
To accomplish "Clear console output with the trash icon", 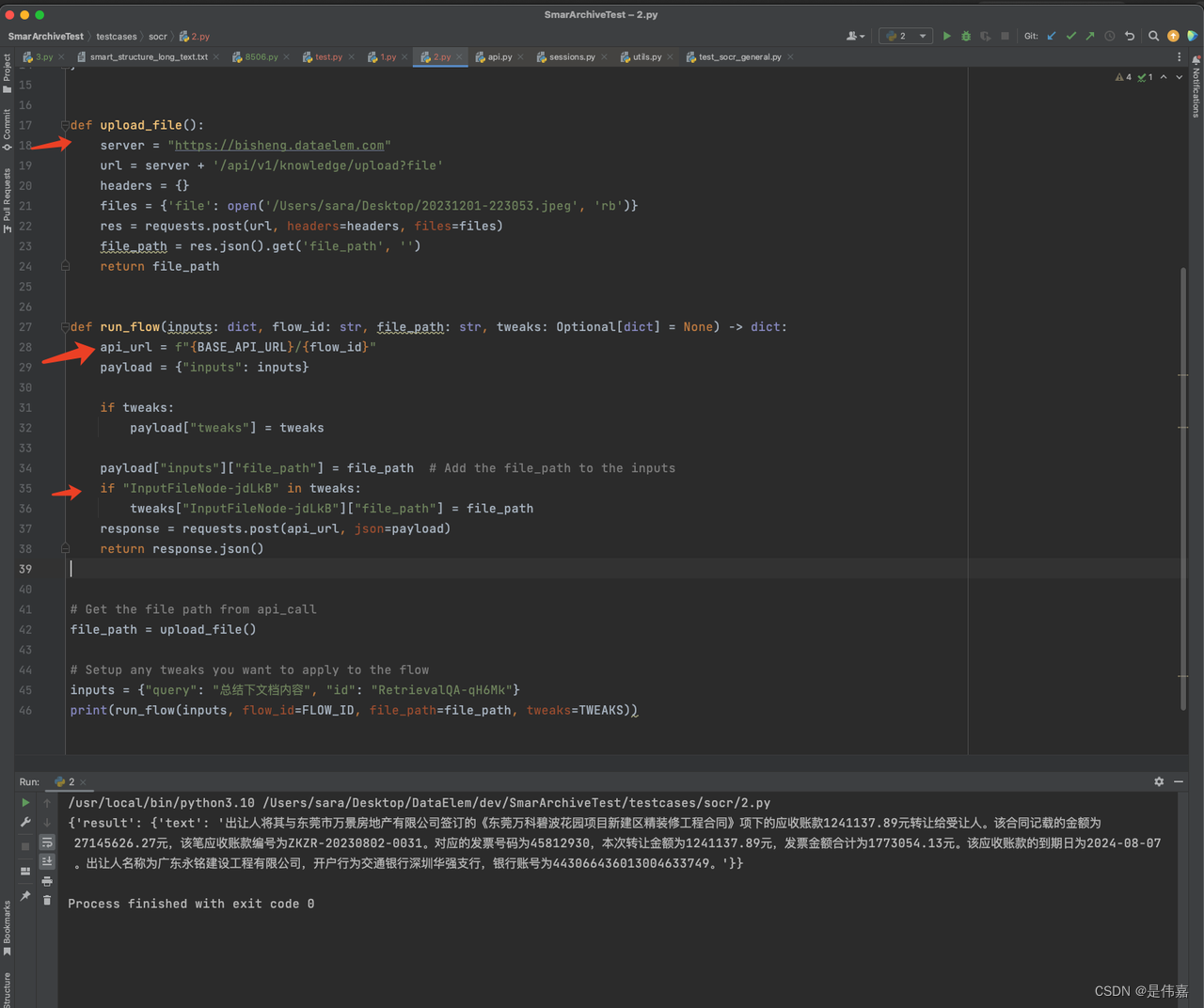I will click(47, 901).
